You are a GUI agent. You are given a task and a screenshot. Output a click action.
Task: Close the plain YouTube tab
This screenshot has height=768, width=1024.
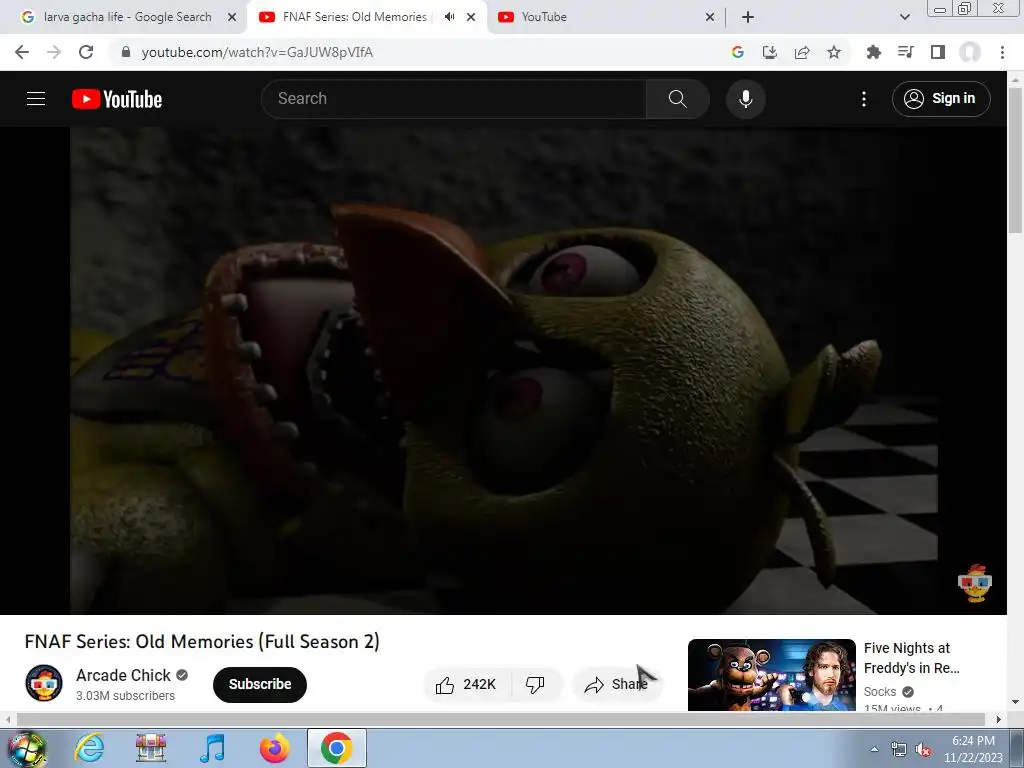(710, 17)
